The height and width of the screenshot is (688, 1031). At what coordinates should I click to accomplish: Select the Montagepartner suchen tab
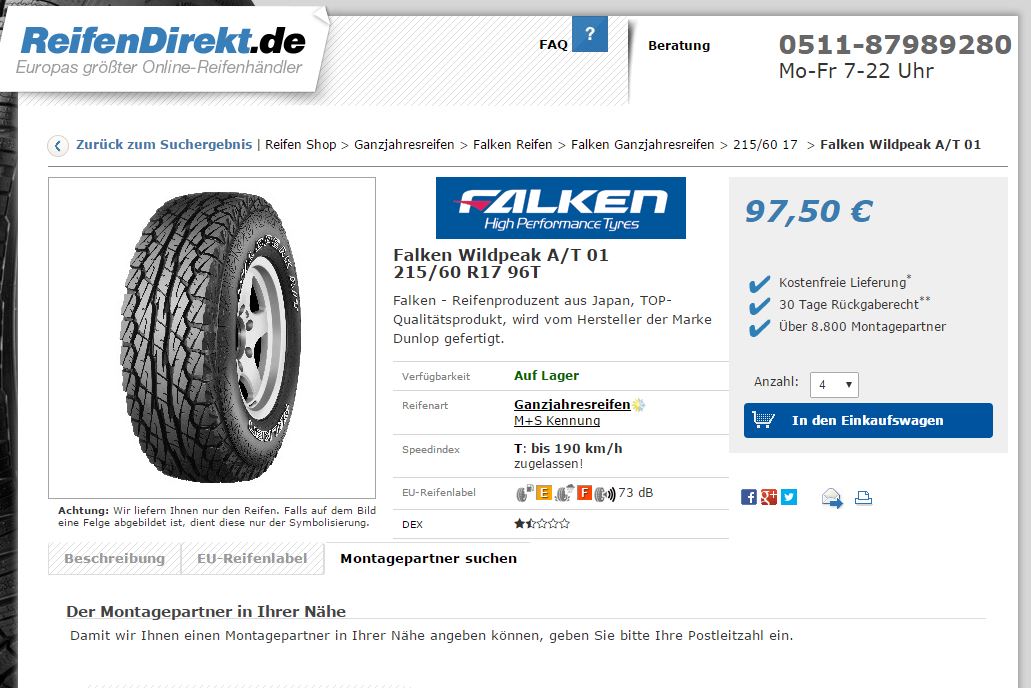(428, 558)
